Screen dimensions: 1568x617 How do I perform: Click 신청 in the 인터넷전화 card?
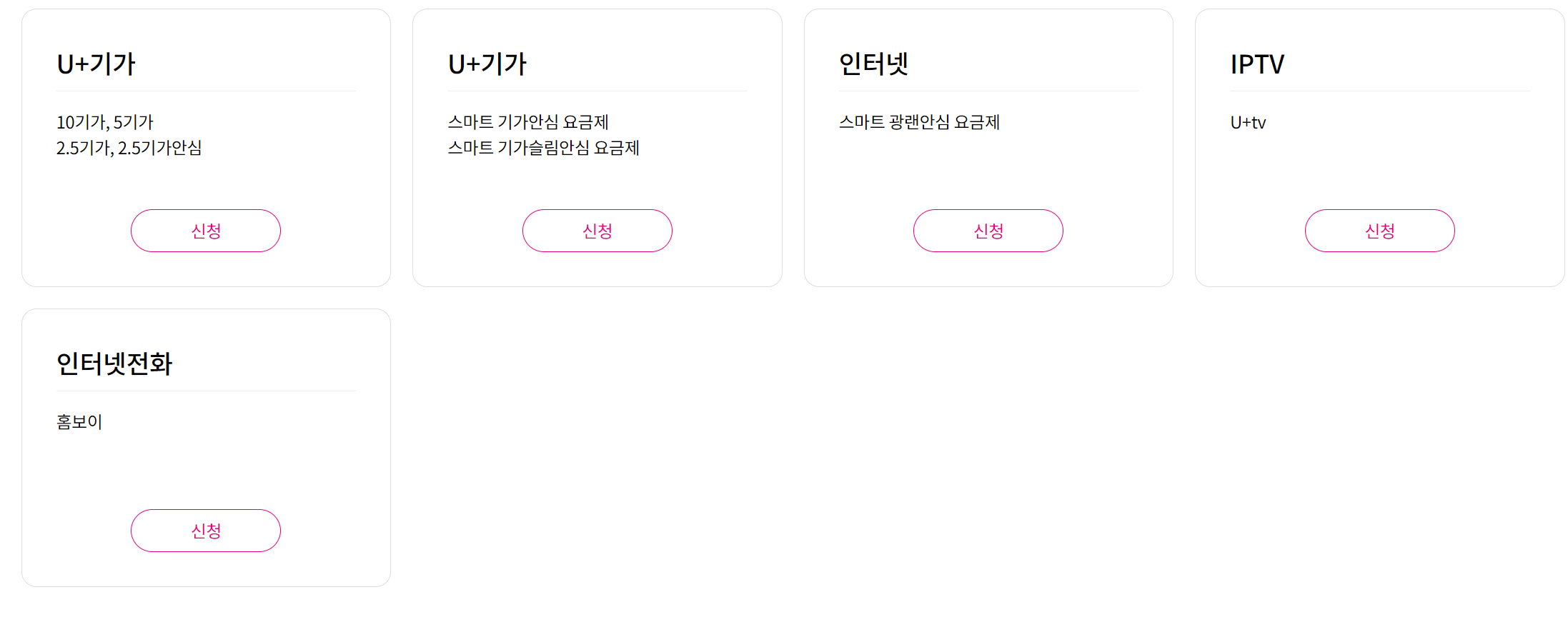click(x=206, y=531)
